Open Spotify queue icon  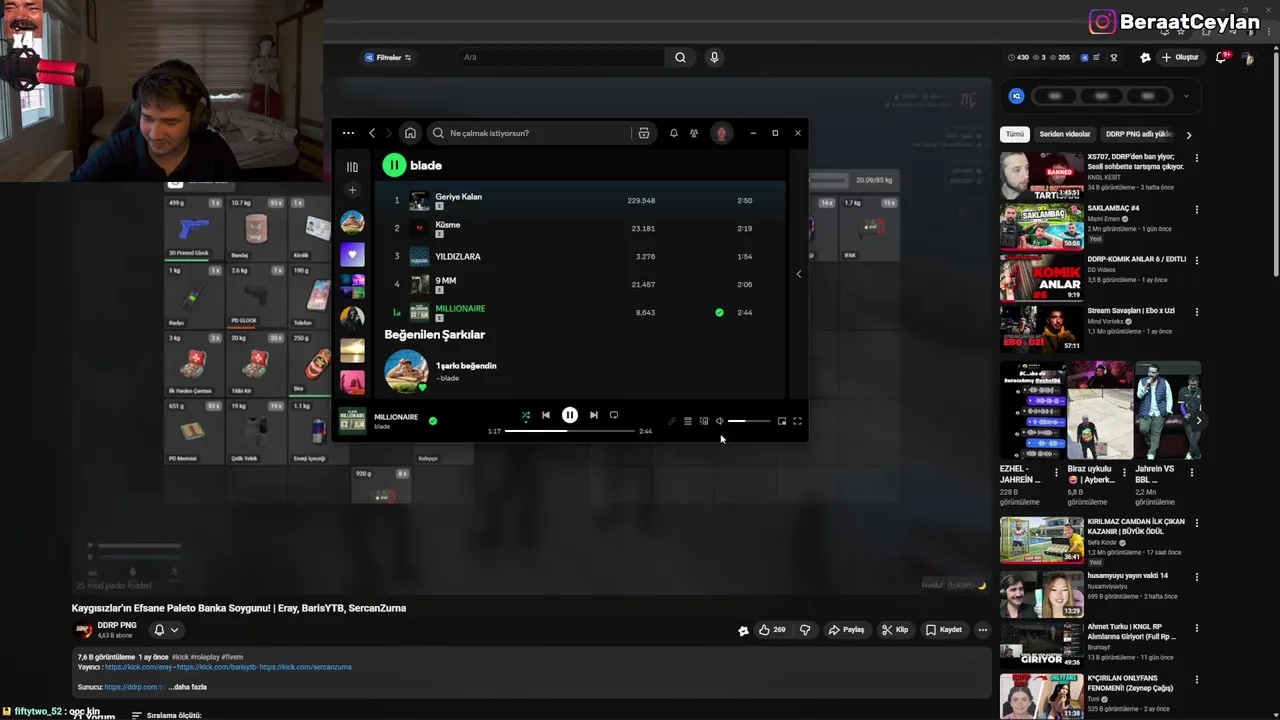[688, 421]
